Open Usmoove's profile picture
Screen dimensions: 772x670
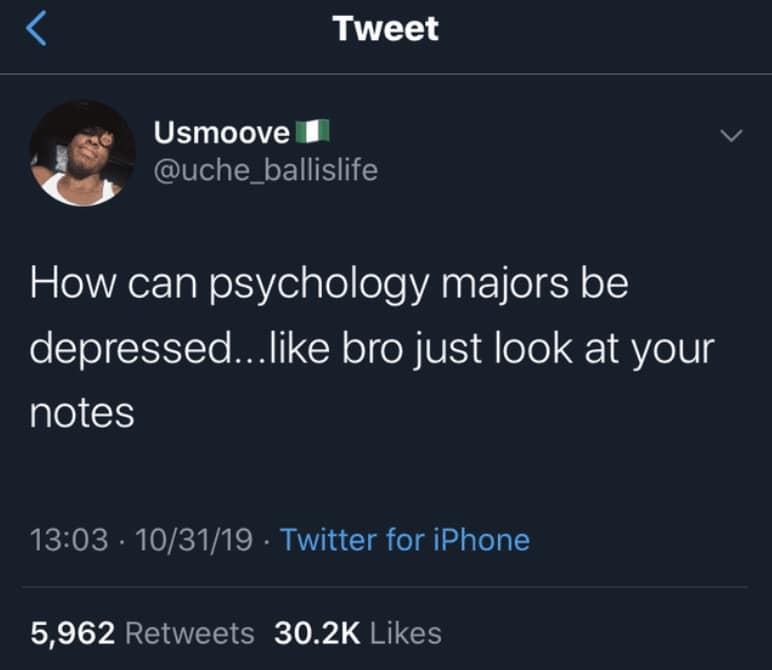point(82,153)
